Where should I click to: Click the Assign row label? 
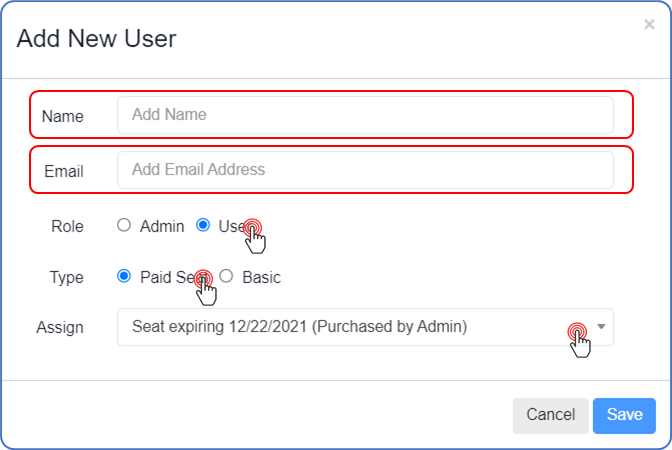click(60, 327)
